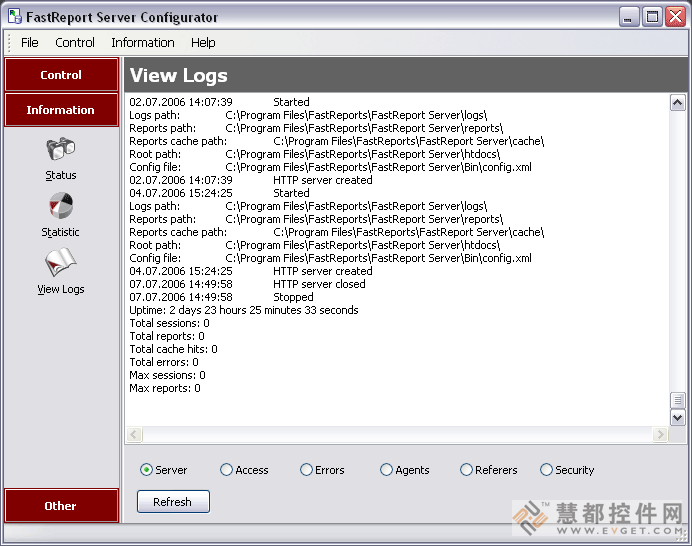Click the 'Total reports: 0' log line
The height and width of the screenshot is (546, 692).
click(x=167, y=336)
